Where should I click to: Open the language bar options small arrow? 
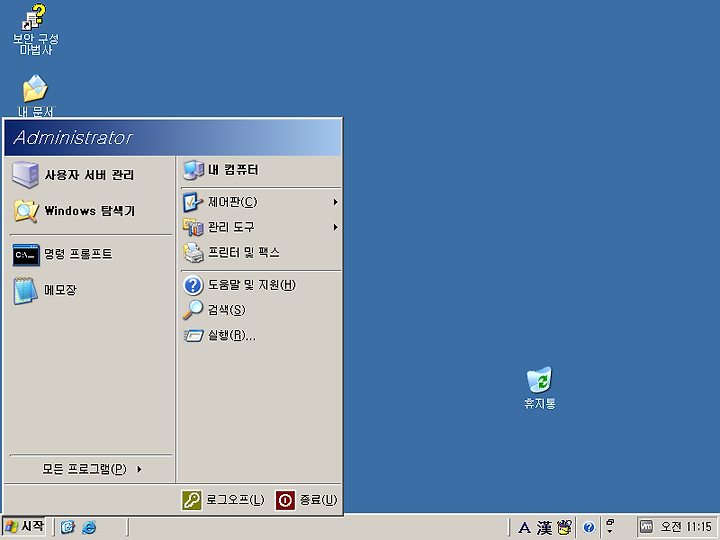(x=610, y=532)
